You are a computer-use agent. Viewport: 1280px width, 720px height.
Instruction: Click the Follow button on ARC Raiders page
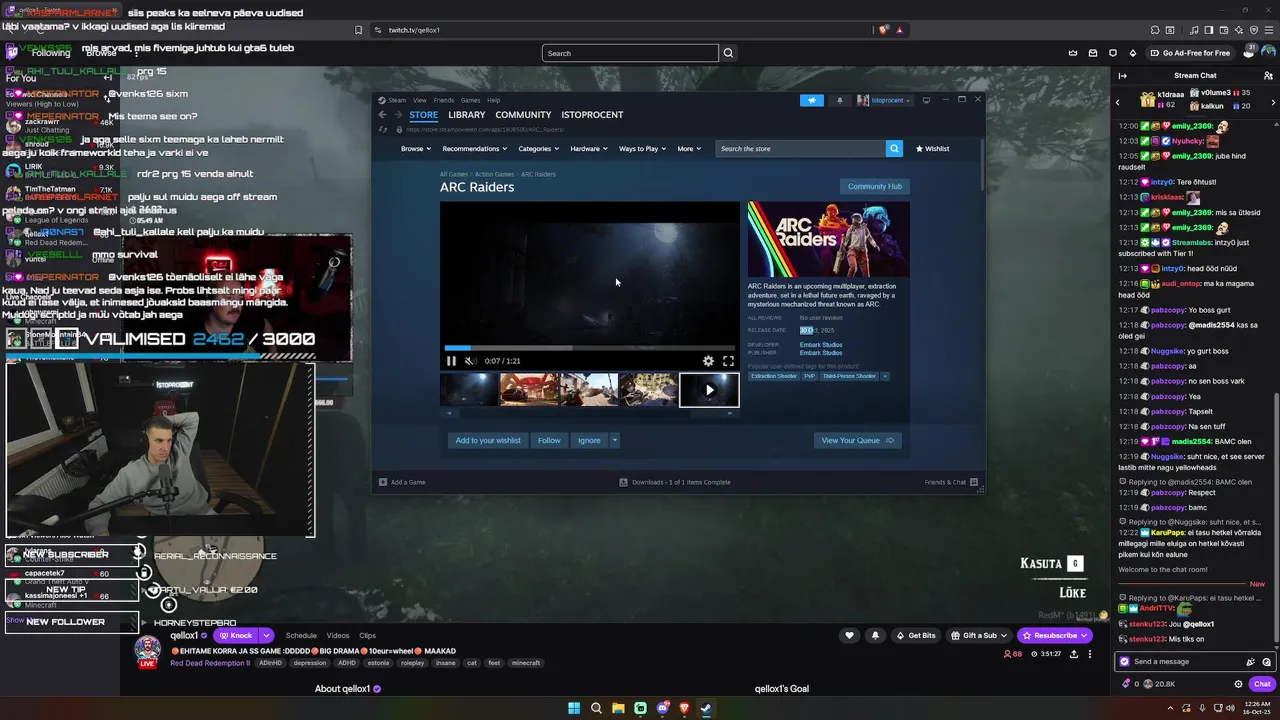point(549,440)
